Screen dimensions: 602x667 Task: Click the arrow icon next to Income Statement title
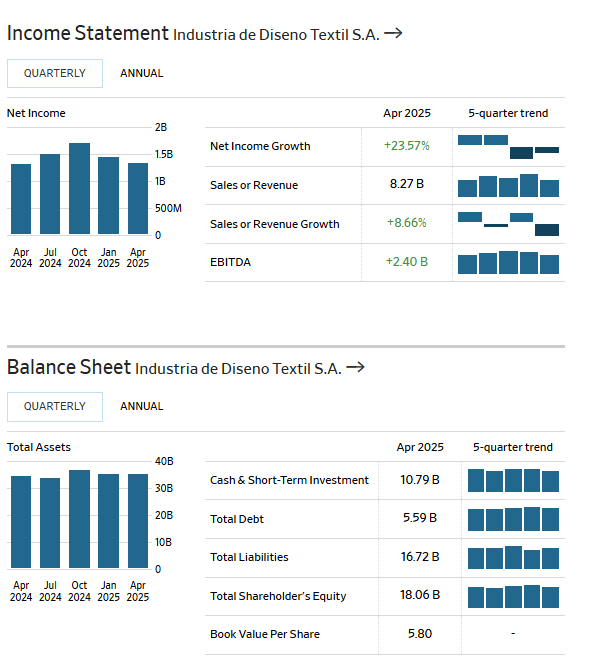pos(393,33)
